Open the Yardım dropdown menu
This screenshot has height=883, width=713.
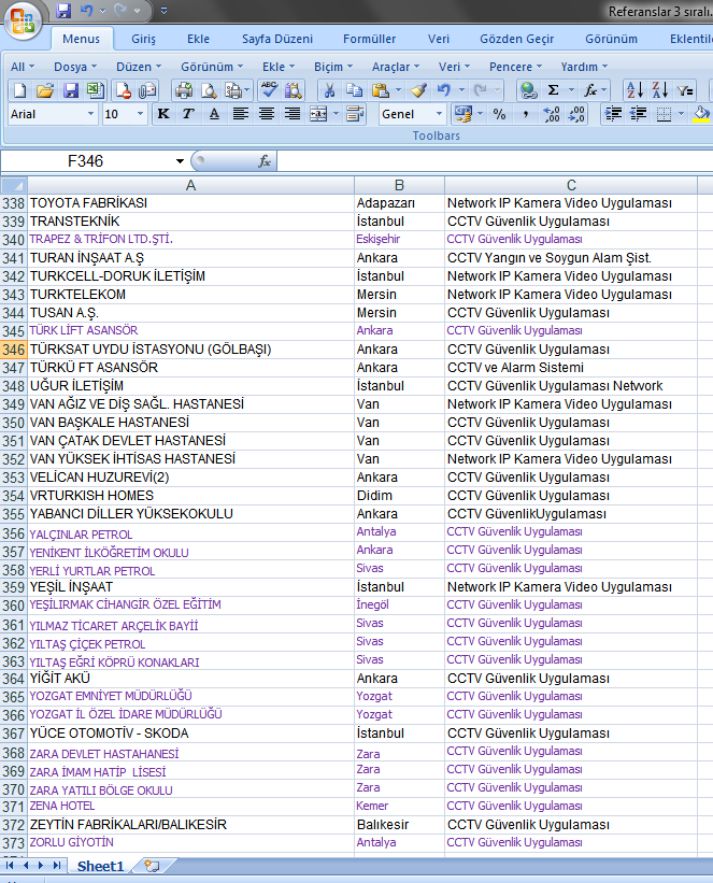[x=584, y=67]
